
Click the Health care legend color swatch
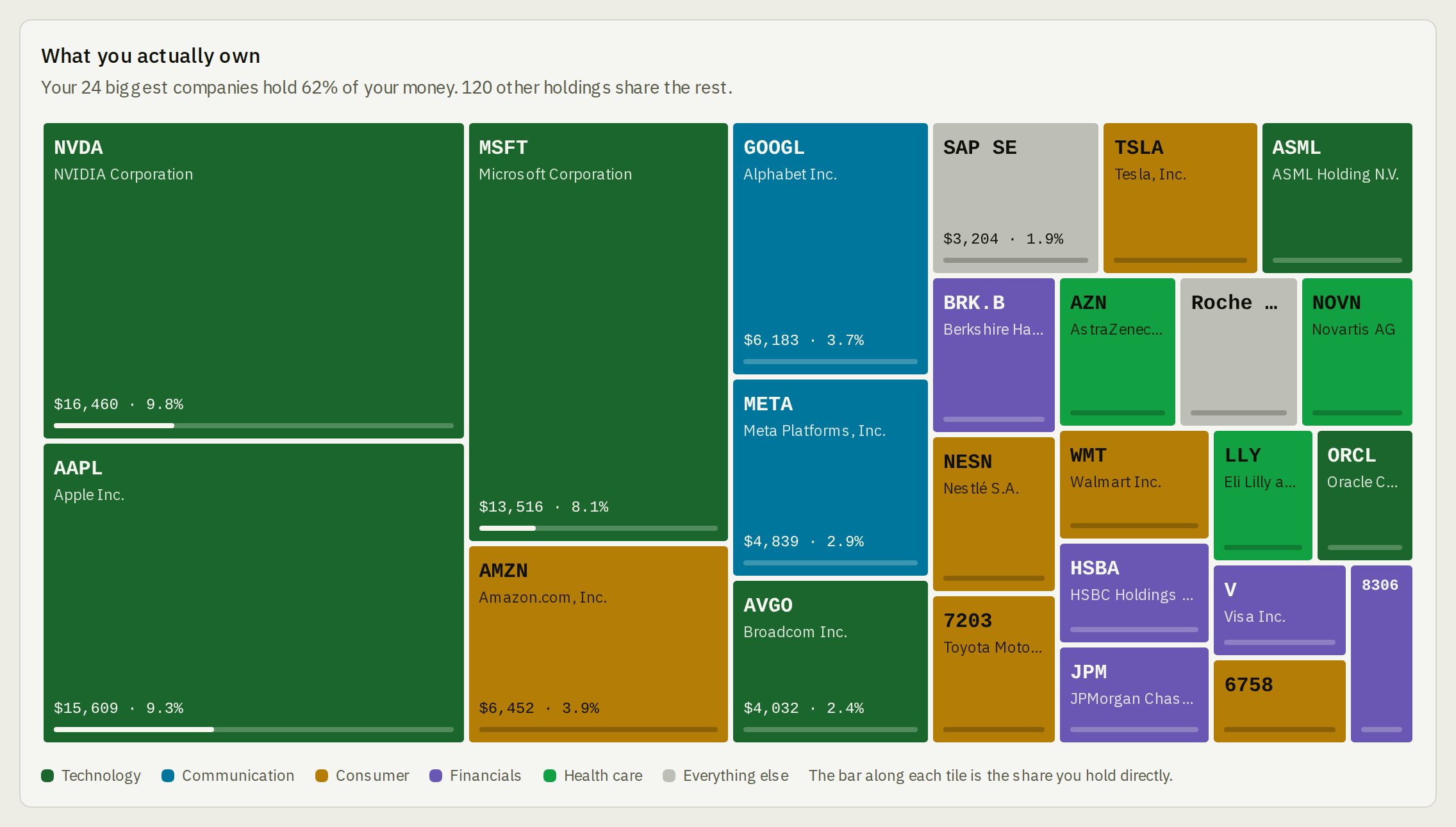pos(550,776)
